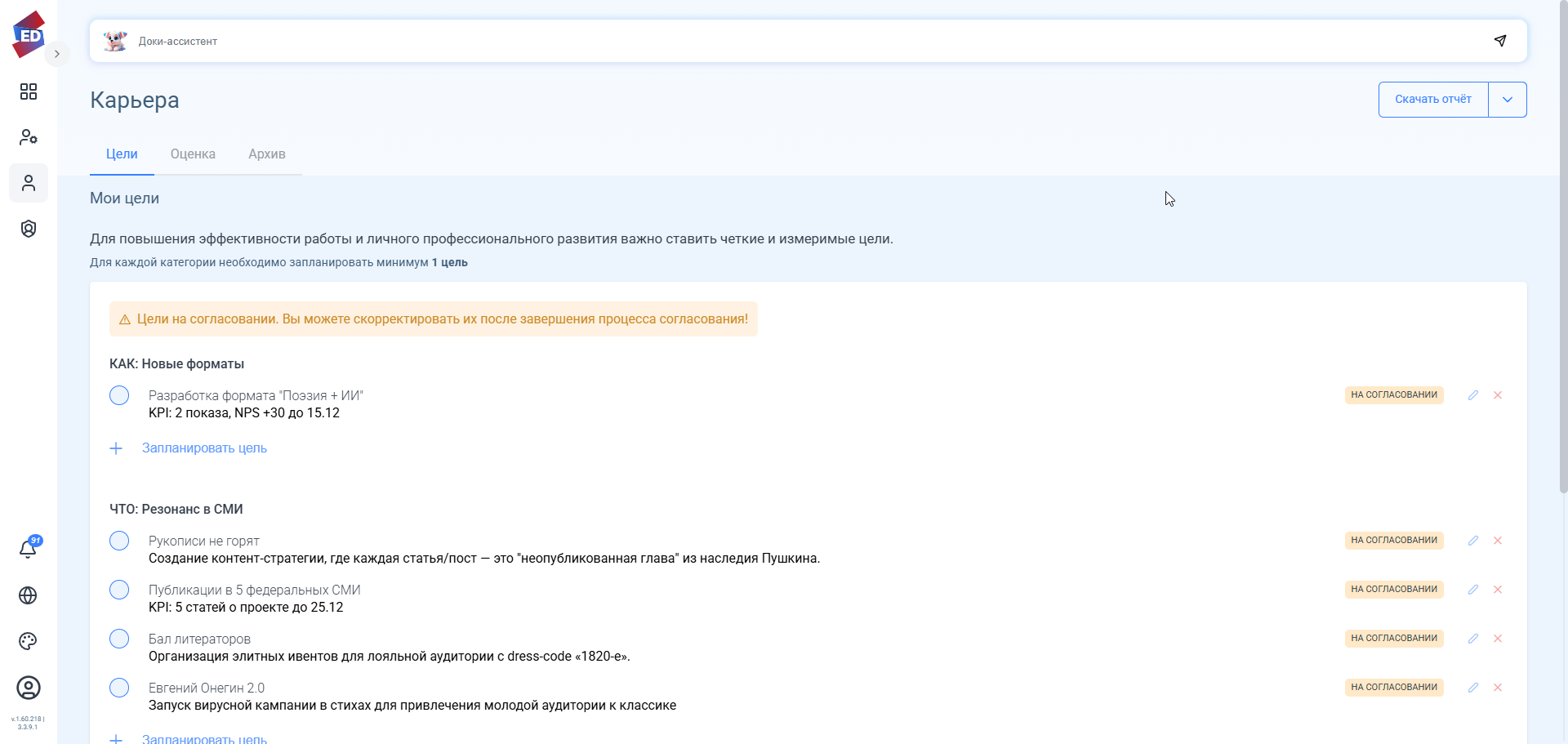
Task: Edit the "Бал литераторов" goal pencil icon
Action: pyautogui.click(x=1473, y=639)
